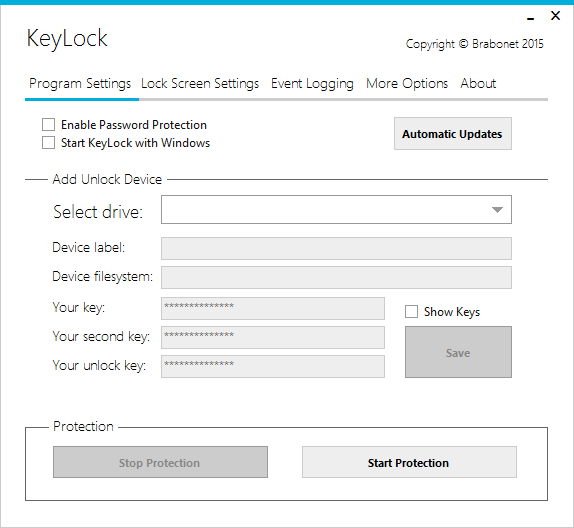This screenshot has width=574, height=528.
Task: Select the Your unlock key field
Action: [x=273, y=366]
